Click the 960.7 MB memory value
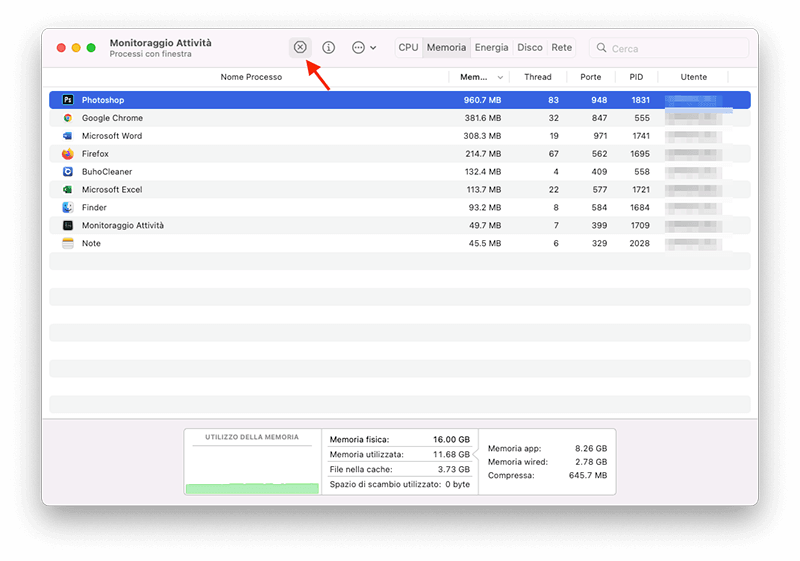This screenshot has height=561, width=800. (482, 100)
